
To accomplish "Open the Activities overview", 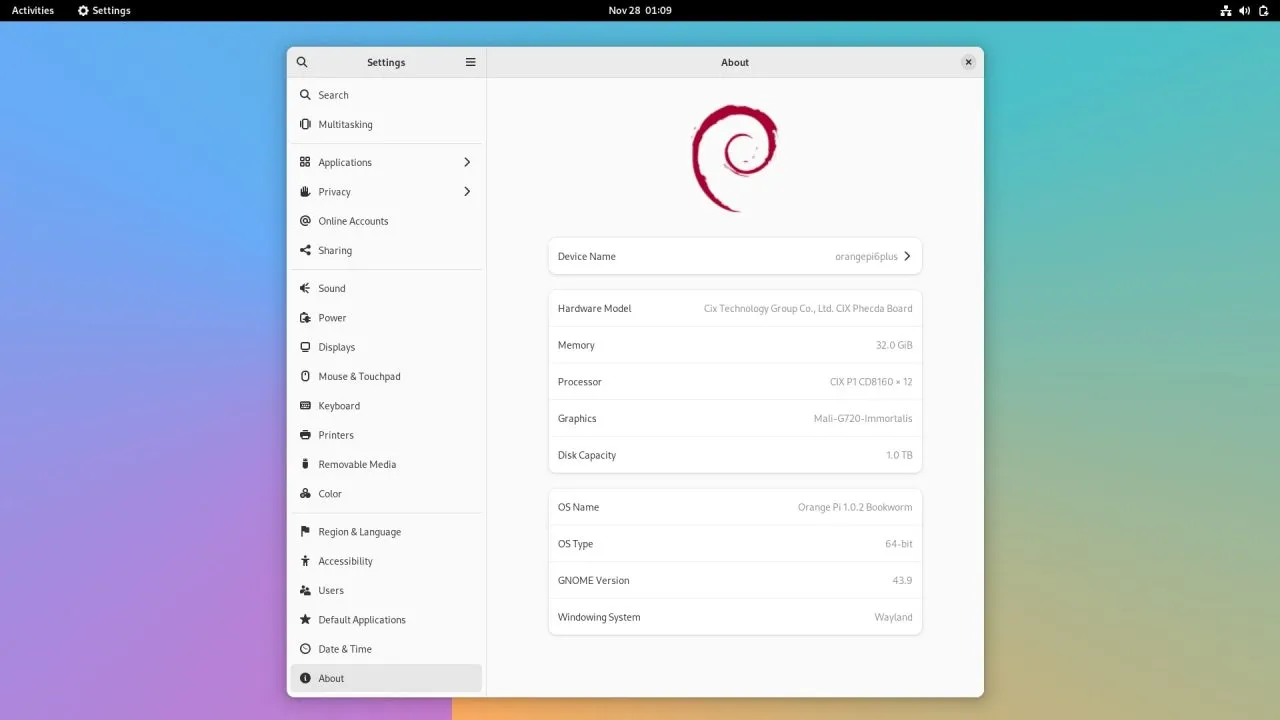I will pyautogui.click(x=32, y=10).
